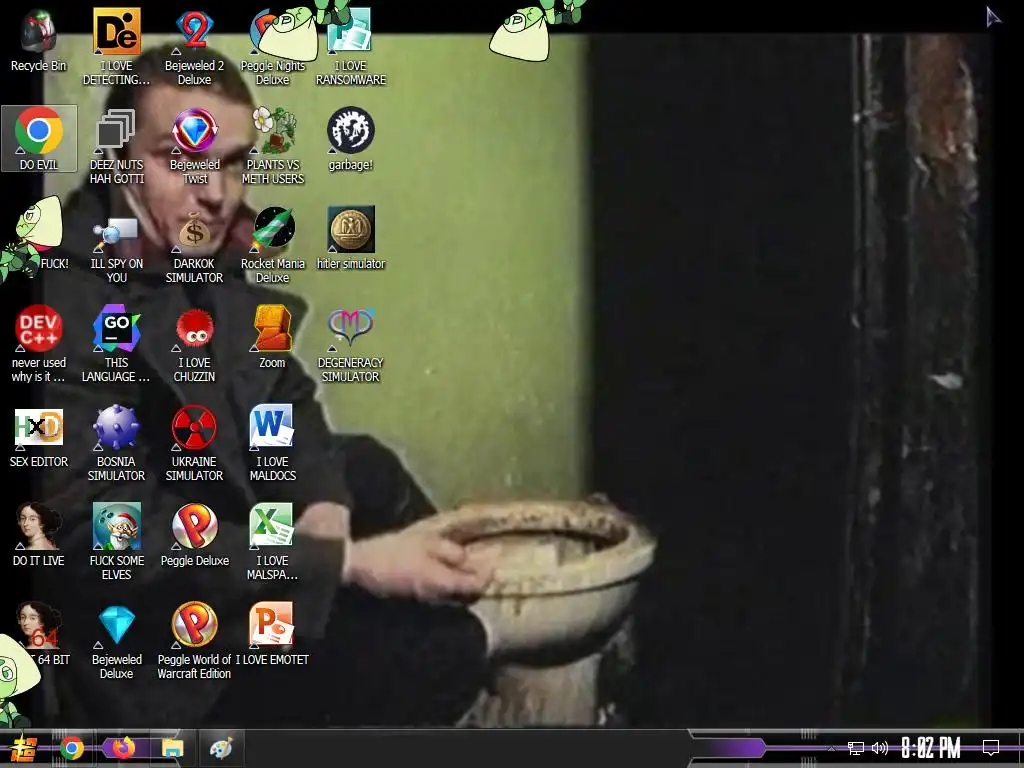1024x768 pixels.
Task: Open the Dev C++ never used shortcut
Action: click(x=39, y=344)
